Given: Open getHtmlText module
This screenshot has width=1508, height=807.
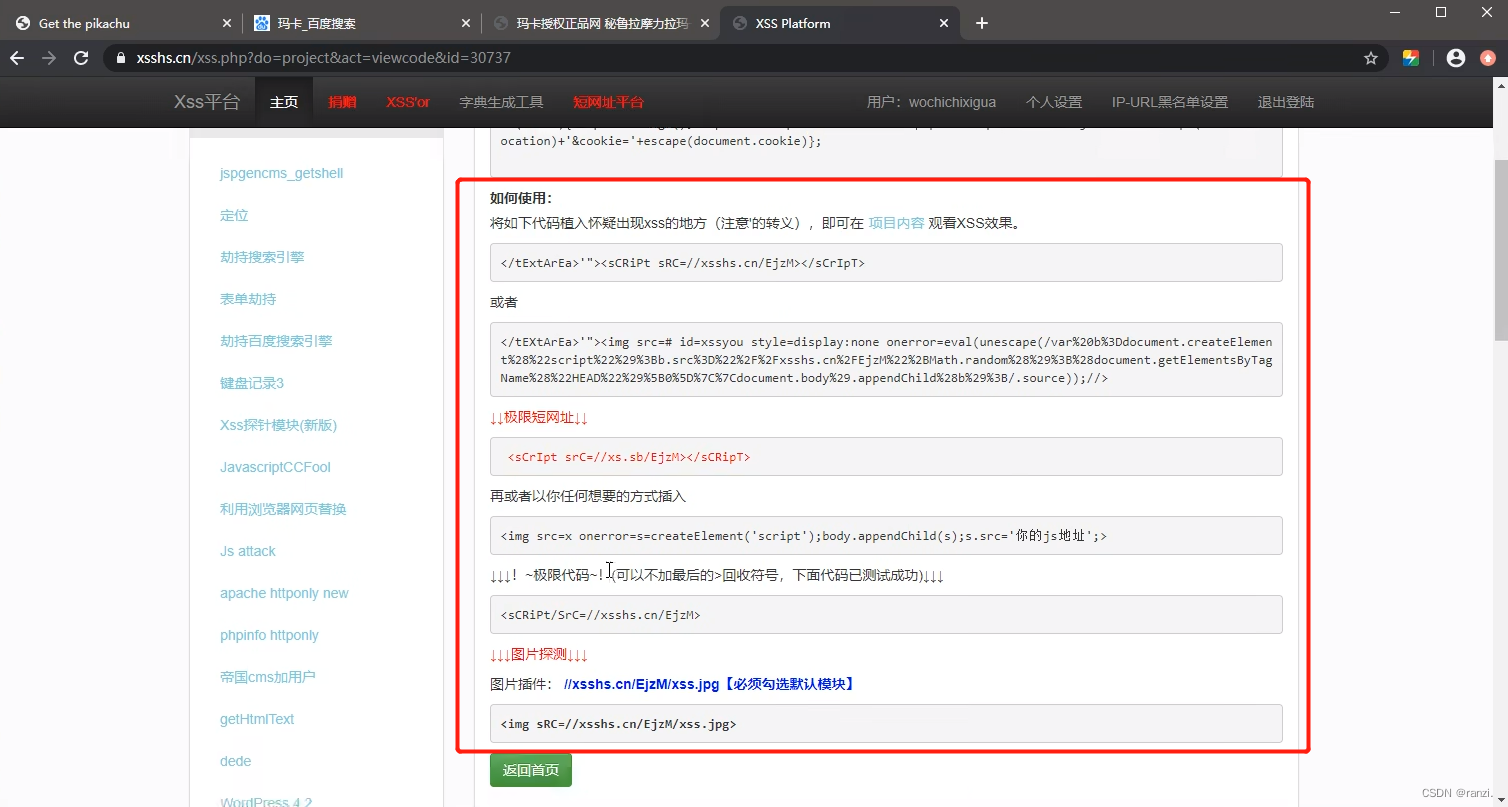Looking at the screenshot, I should (x=257, y=719).
